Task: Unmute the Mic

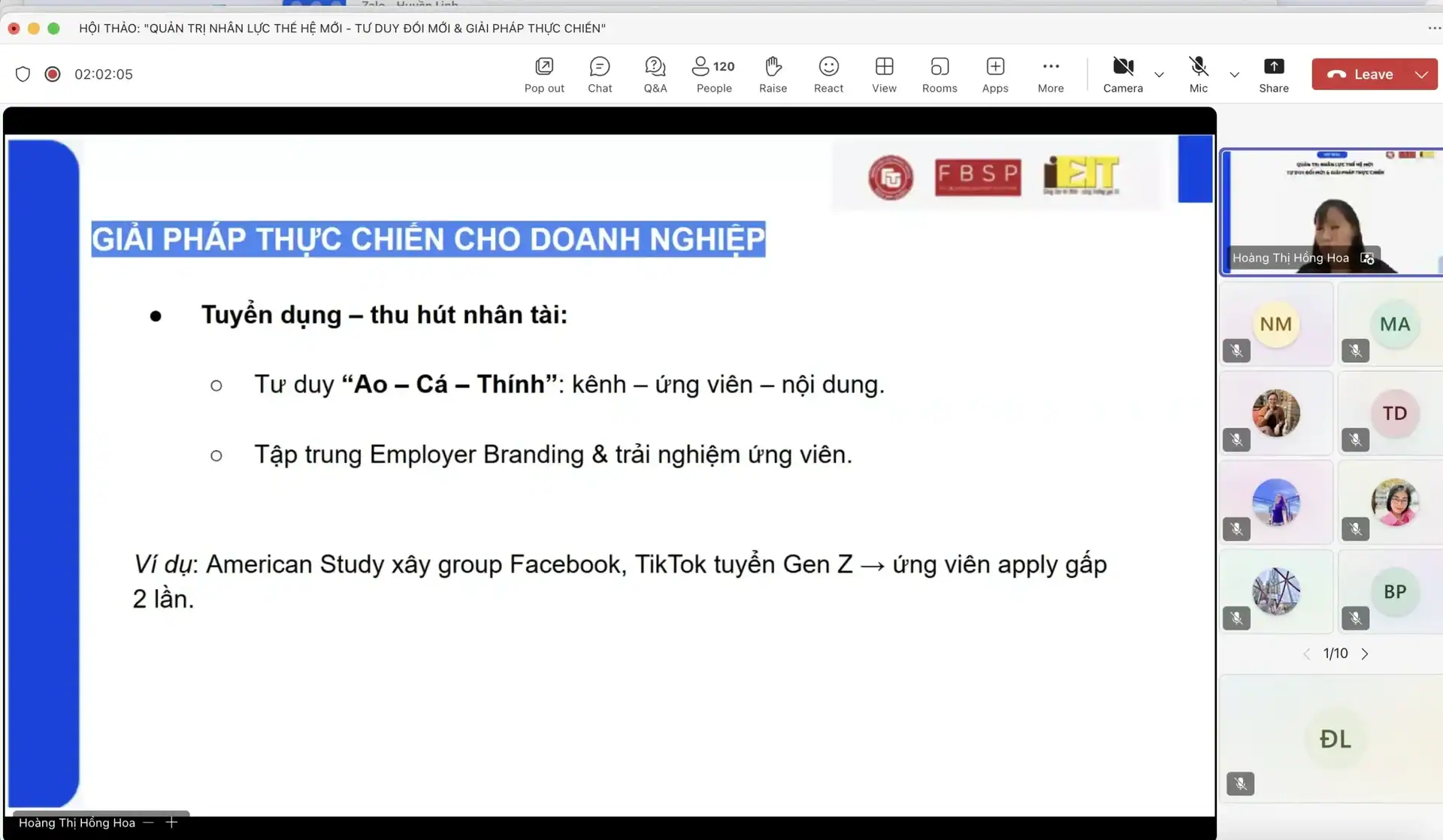Action: point(1197,74)
